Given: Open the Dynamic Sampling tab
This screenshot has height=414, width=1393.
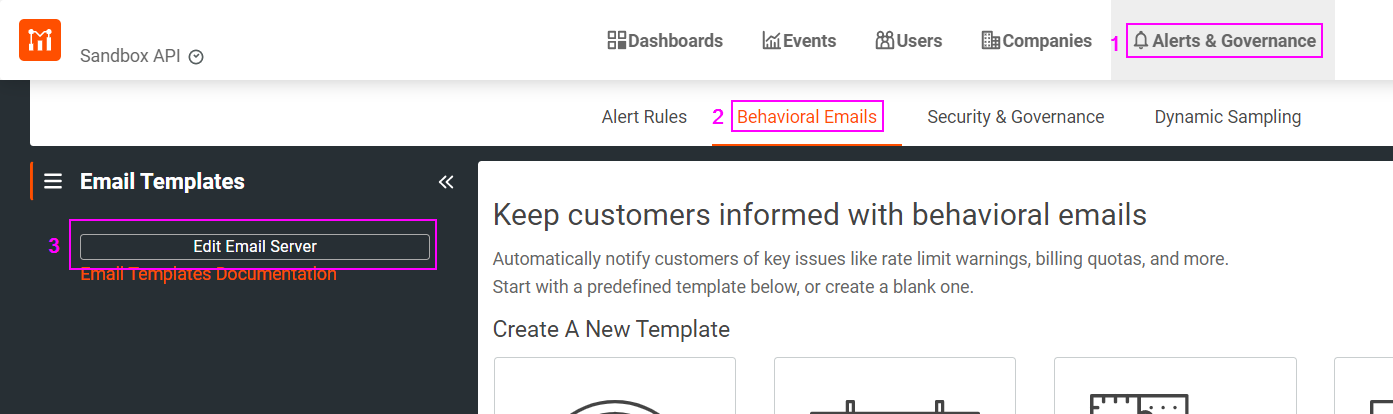Looking at the screenshot, I should [1228, 117].
